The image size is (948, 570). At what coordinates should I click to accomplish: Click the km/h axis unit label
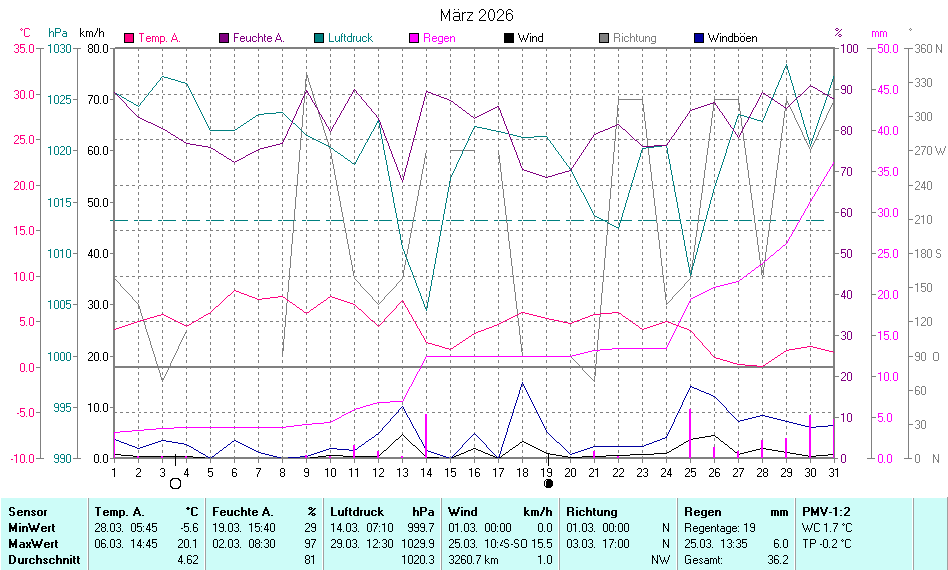[92, 33]
